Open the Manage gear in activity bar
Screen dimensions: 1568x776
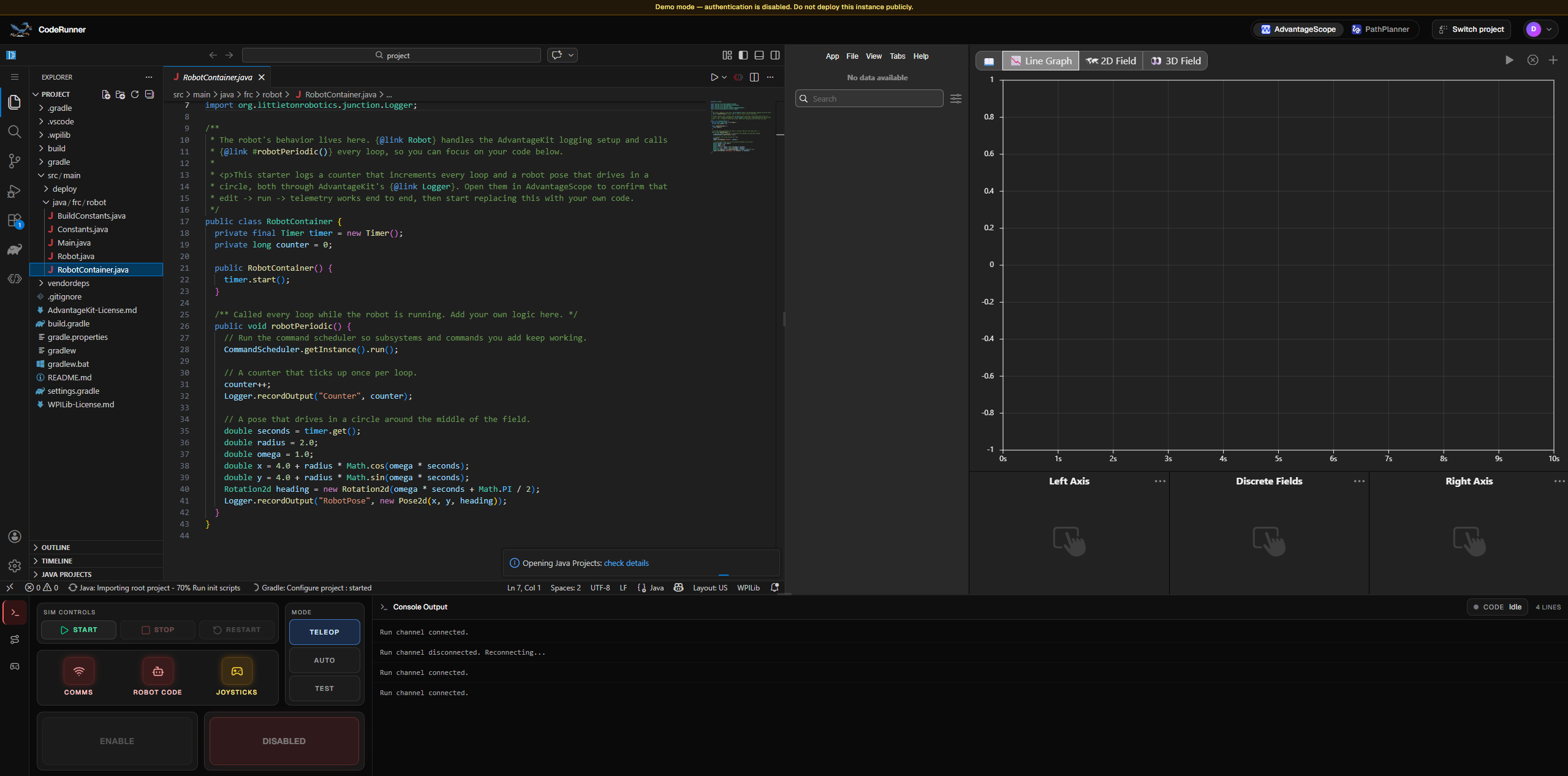(15, 566)
